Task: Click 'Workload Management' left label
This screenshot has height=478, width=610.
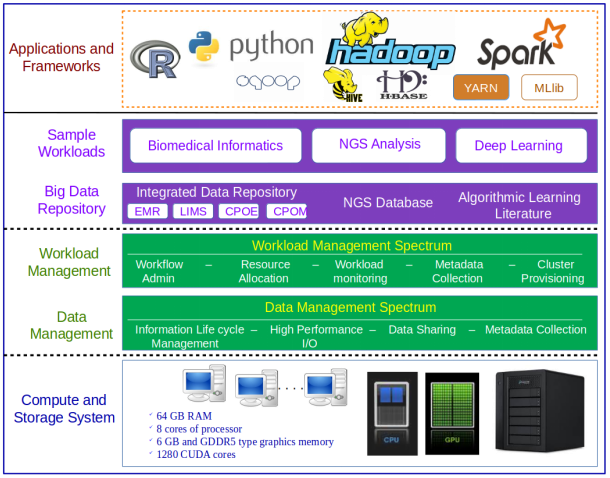Action: pyautogui.click(x=69, y=262)
